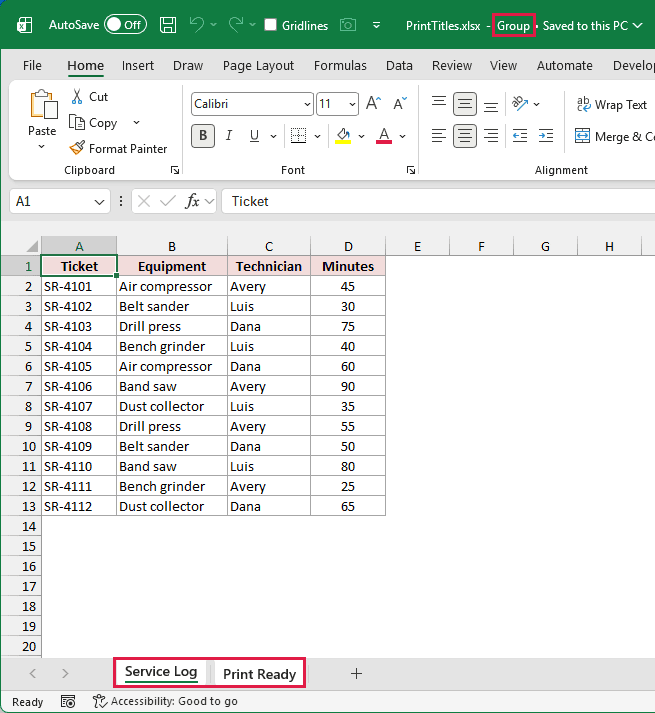Click the Borders icon
This screenshot has width=655, height=713.
[298, 136]
